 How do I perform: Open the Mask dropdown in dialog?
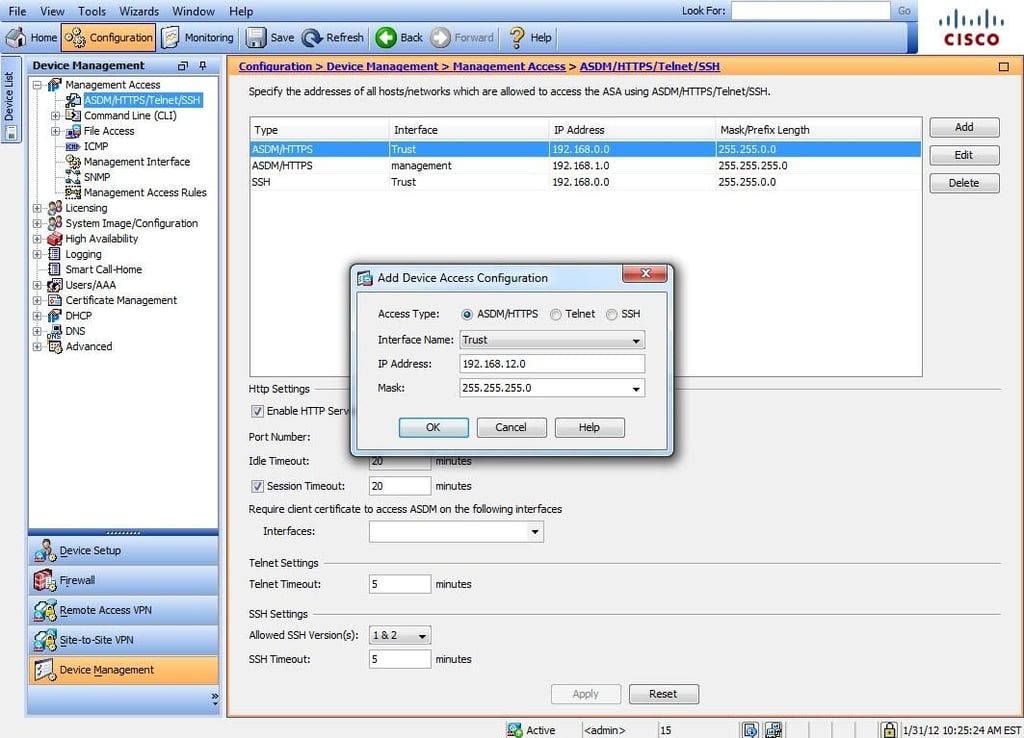[635, 389]
